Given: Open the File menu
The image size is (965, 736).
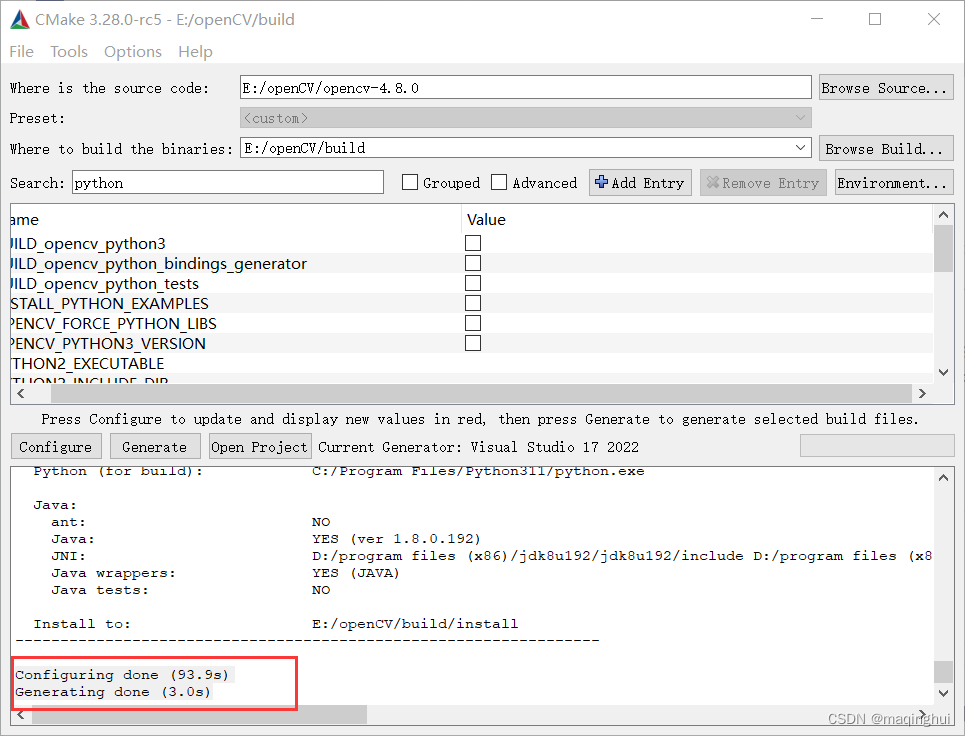Looking at the screenshot, I should 20,51.
